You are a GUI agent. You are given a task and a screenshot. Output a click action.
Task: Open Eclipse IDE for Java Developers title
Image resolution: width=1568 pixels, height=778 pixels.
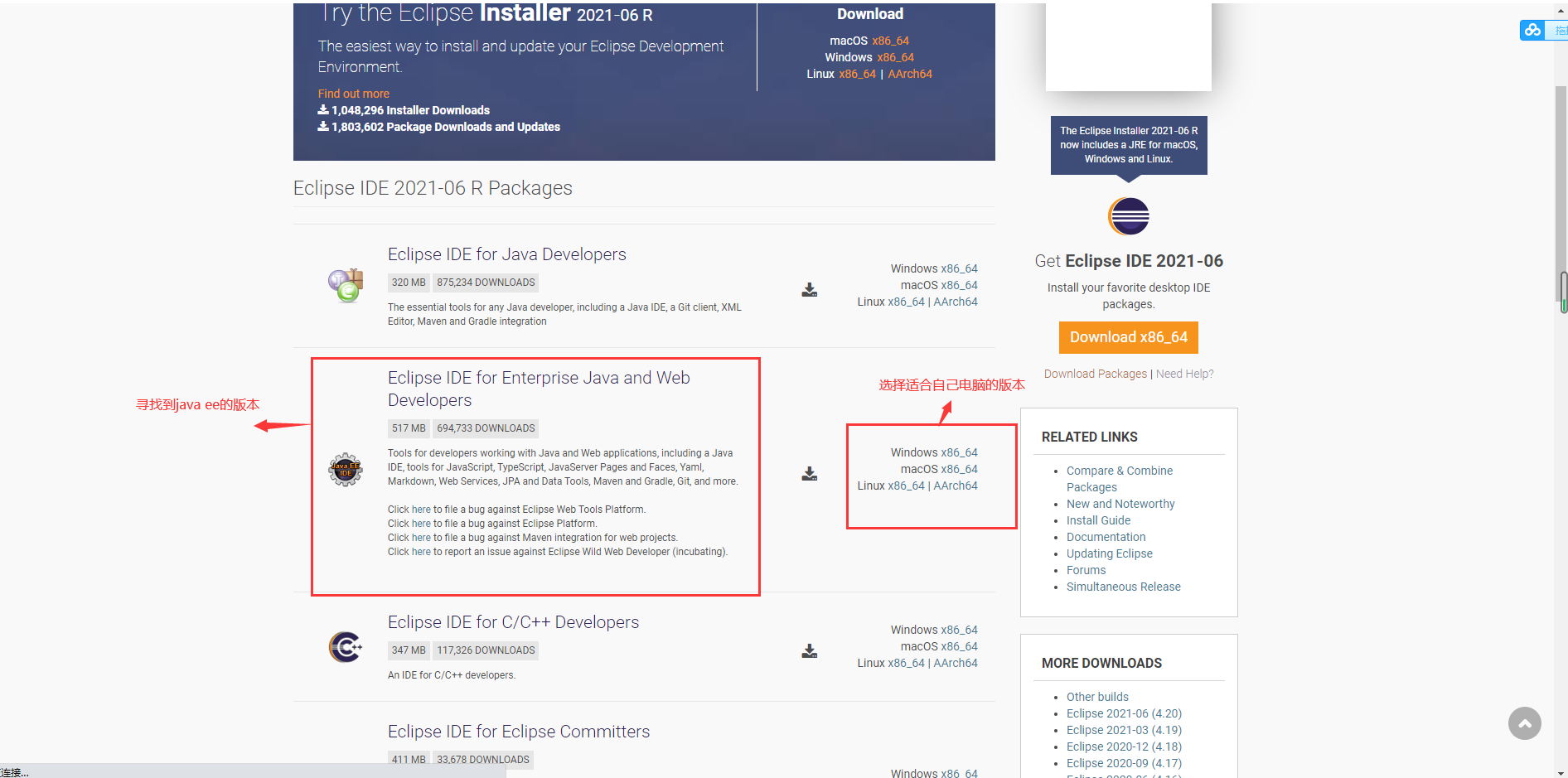click(x=507, y=254)
